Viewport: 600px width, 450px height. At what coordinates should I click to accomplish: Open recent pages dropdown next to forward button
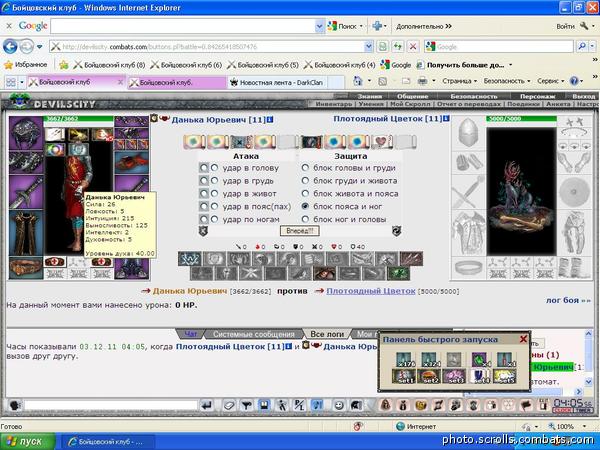click(40, 47)
